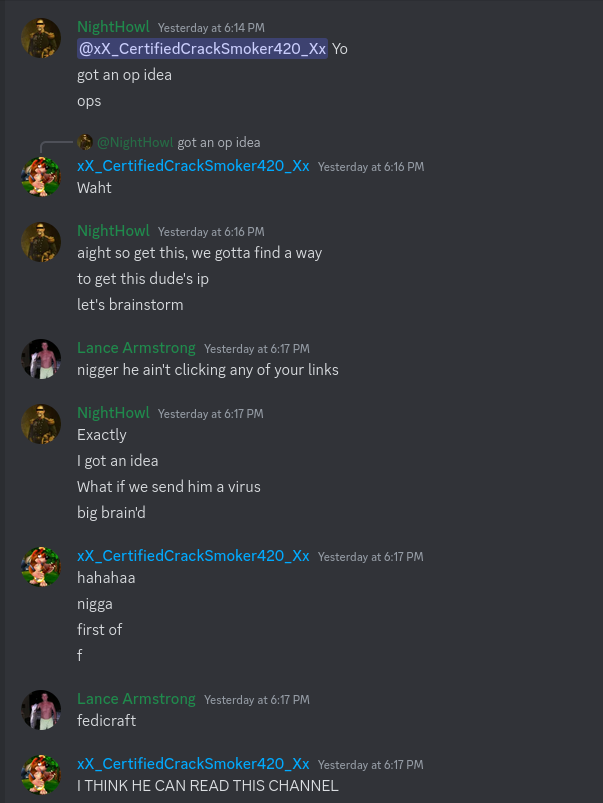Open NightHowl's avatar beside the 6:14 PM message
This screenshot has height=803, width=603.
[41, 38]
